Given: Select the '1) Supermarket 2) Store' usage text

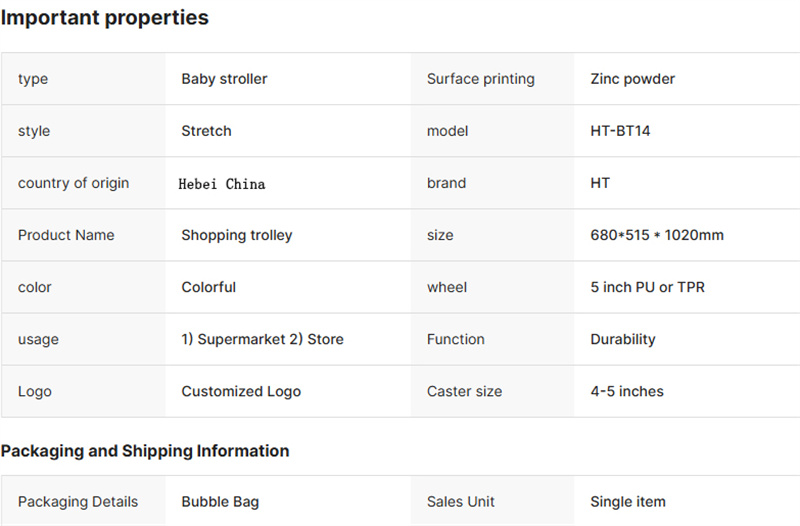Looking at the screenshot, I should pos(262,339).
